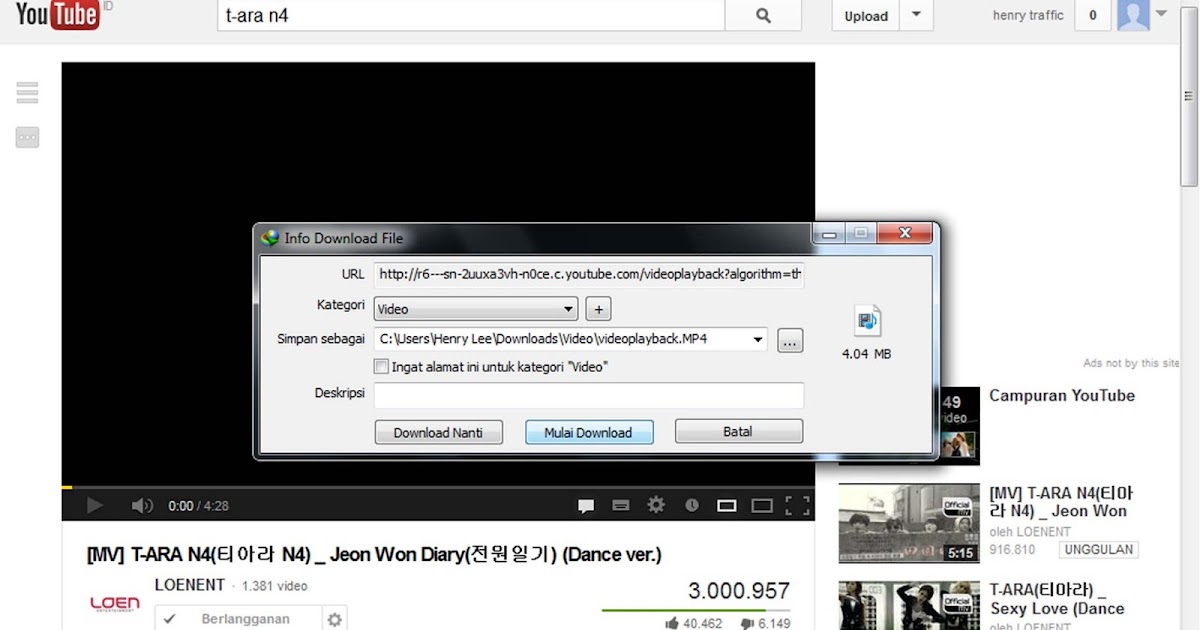This screenshot has width=1200, height=630.
Task: Click the UNGGULAN badge
Action: 1100,550
